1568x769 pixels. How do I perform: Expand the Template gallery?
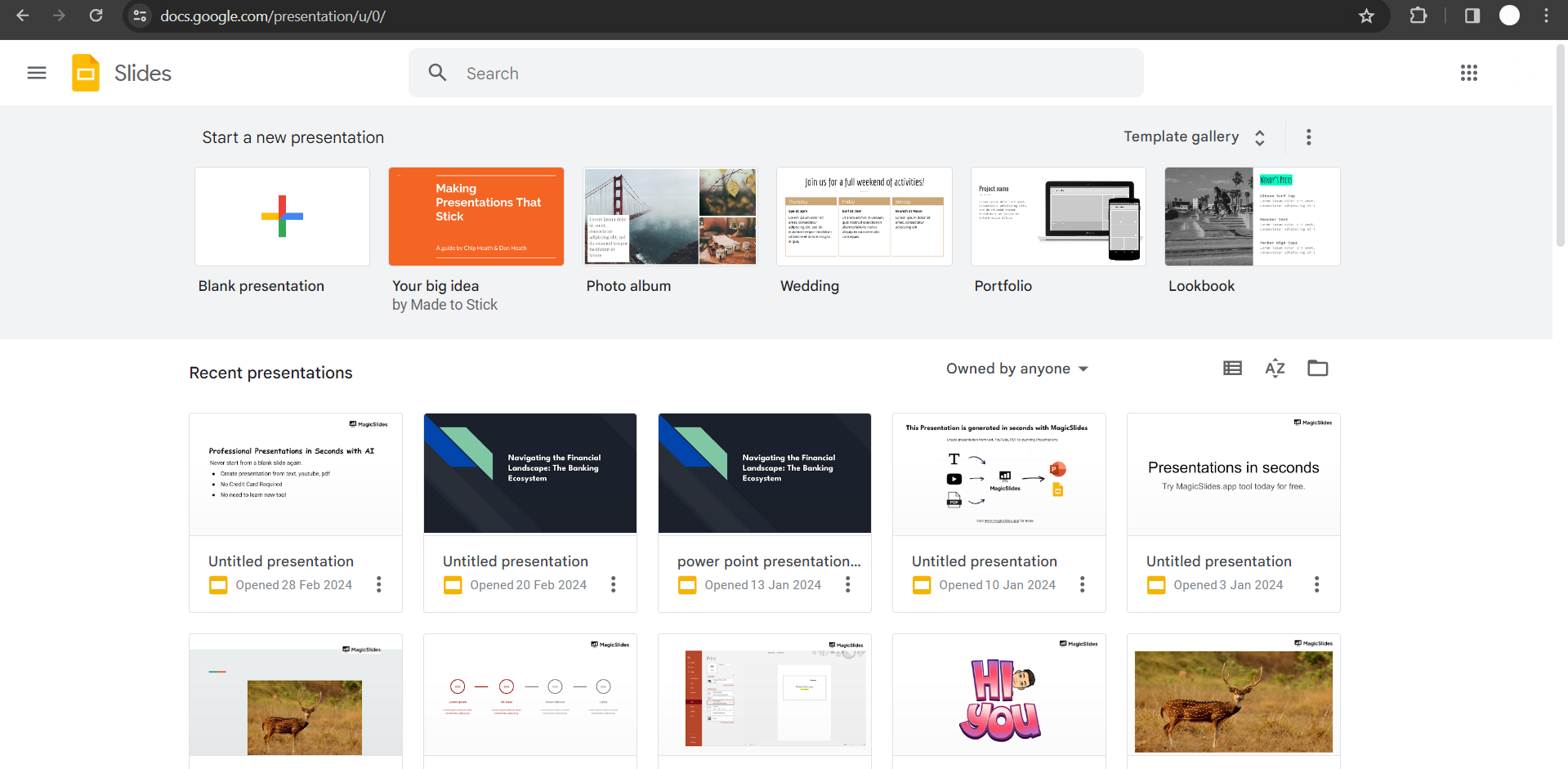click(1195, 137)
